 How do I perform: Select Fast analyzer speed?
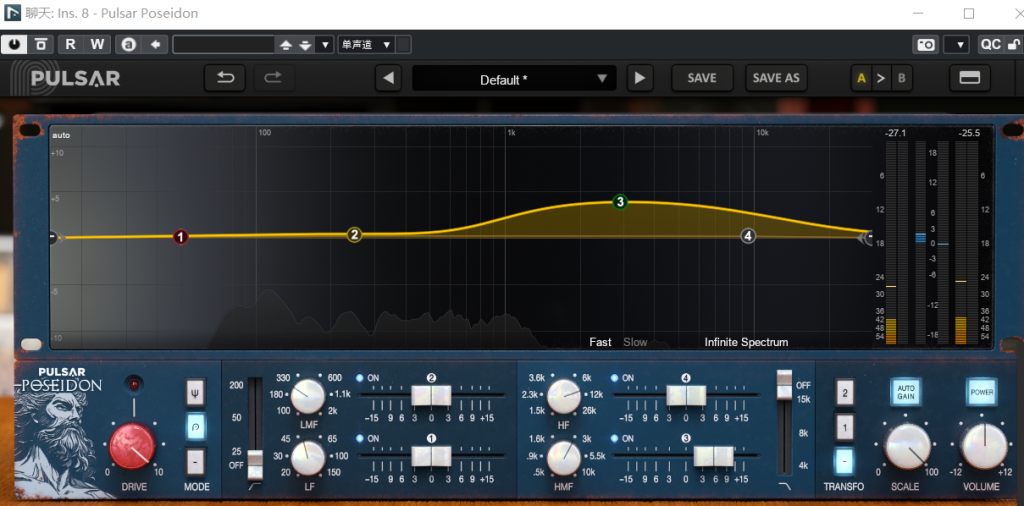point(600,342)
